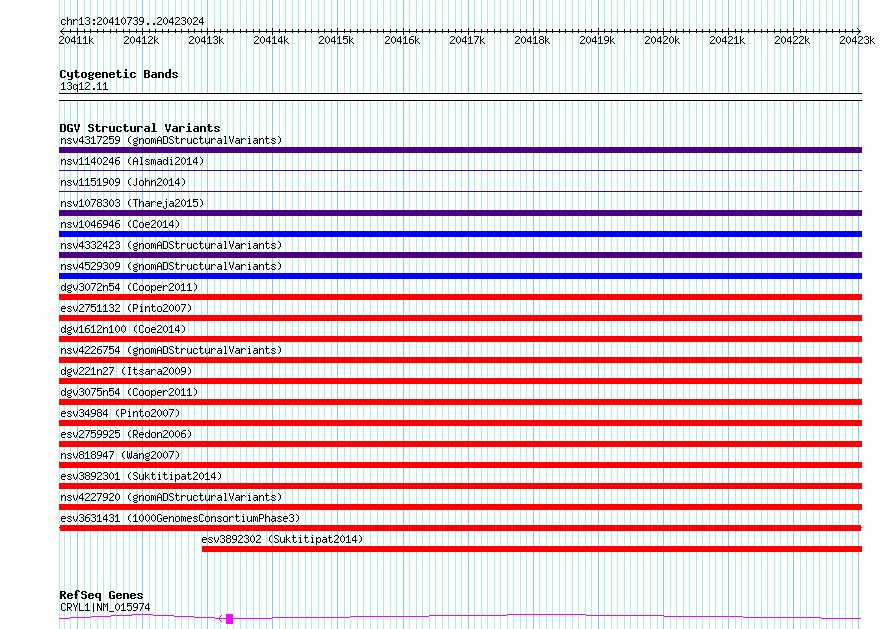Image resolution: width=890 pixels, height=629 pixels.
Task: Click the 20415k ruler tick label
Action: point(336,40)
